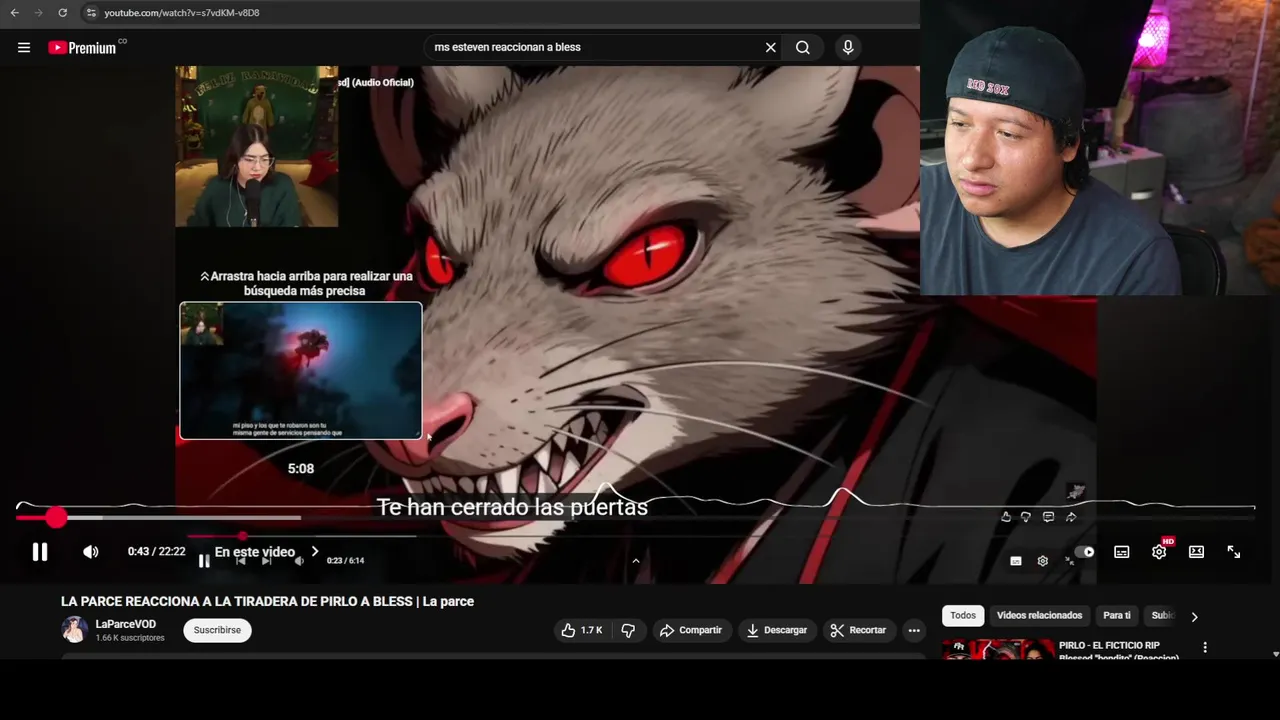
Task: Open the YouTube guide hamburger menu
Action: [24, 47]
